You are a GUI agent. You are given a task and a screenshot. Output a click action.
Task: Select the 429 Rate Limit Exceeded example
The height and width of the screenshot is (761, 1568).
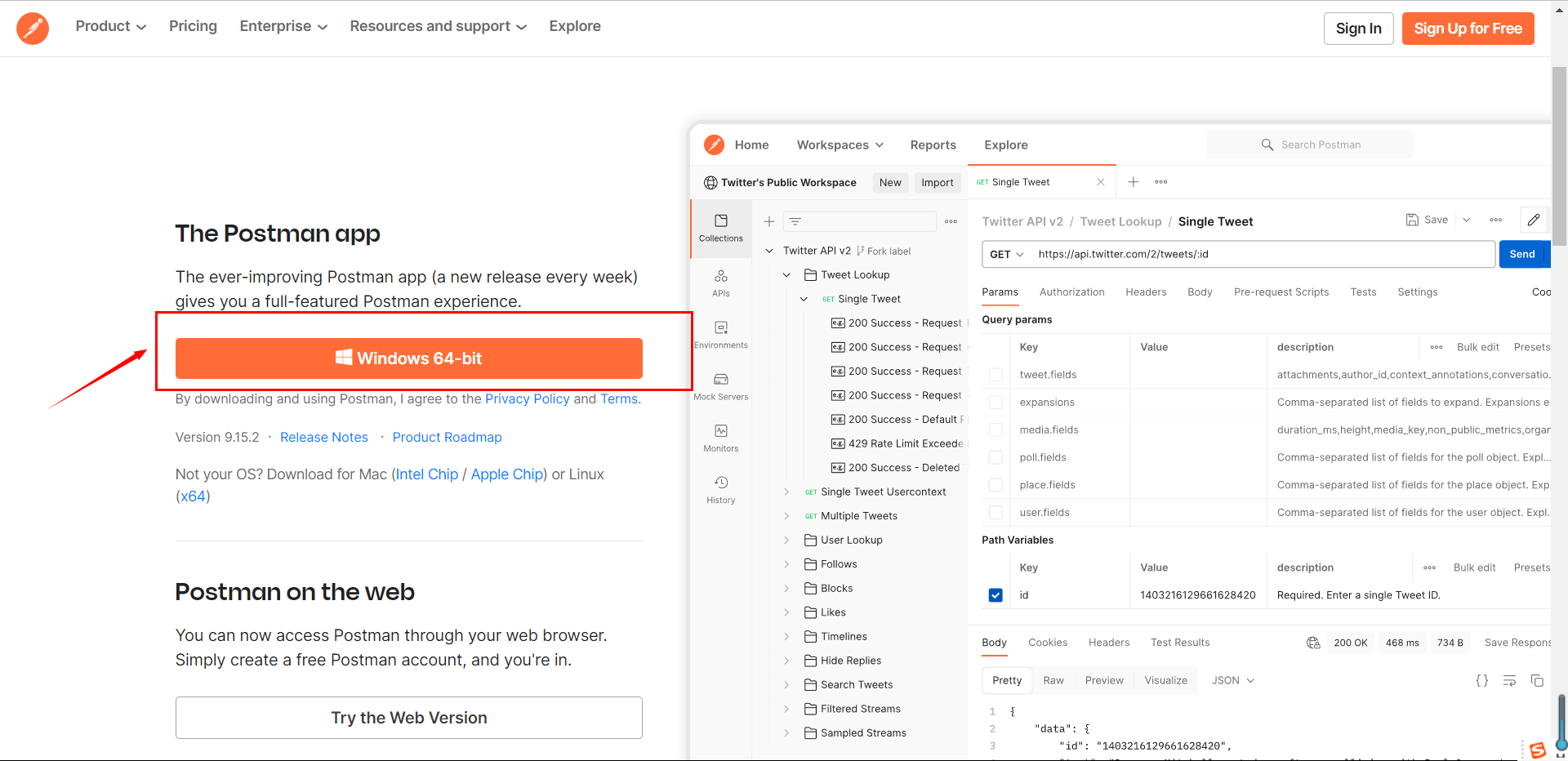[x=897, y=443]
